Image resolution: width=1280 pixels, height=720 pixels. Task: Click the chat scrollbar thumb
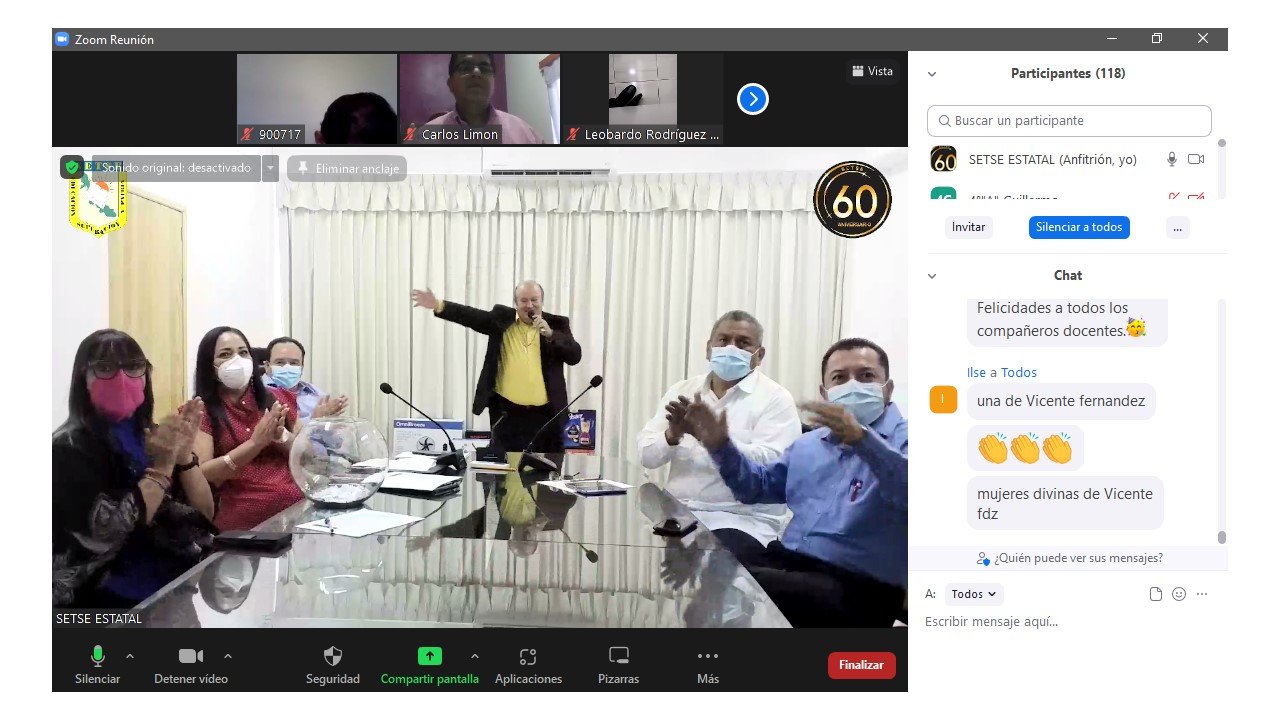[1221, 537]
